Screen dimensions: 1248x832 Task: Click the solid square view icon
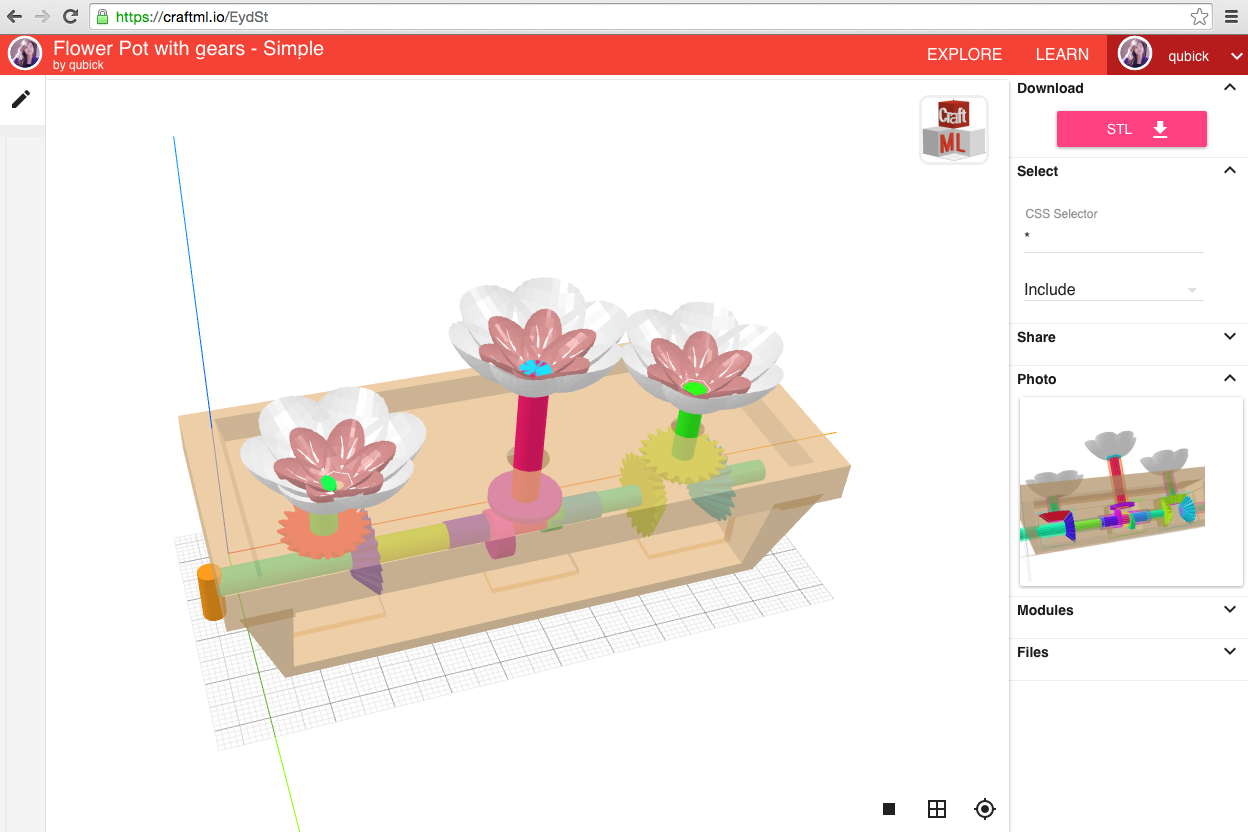click(889, 809)
